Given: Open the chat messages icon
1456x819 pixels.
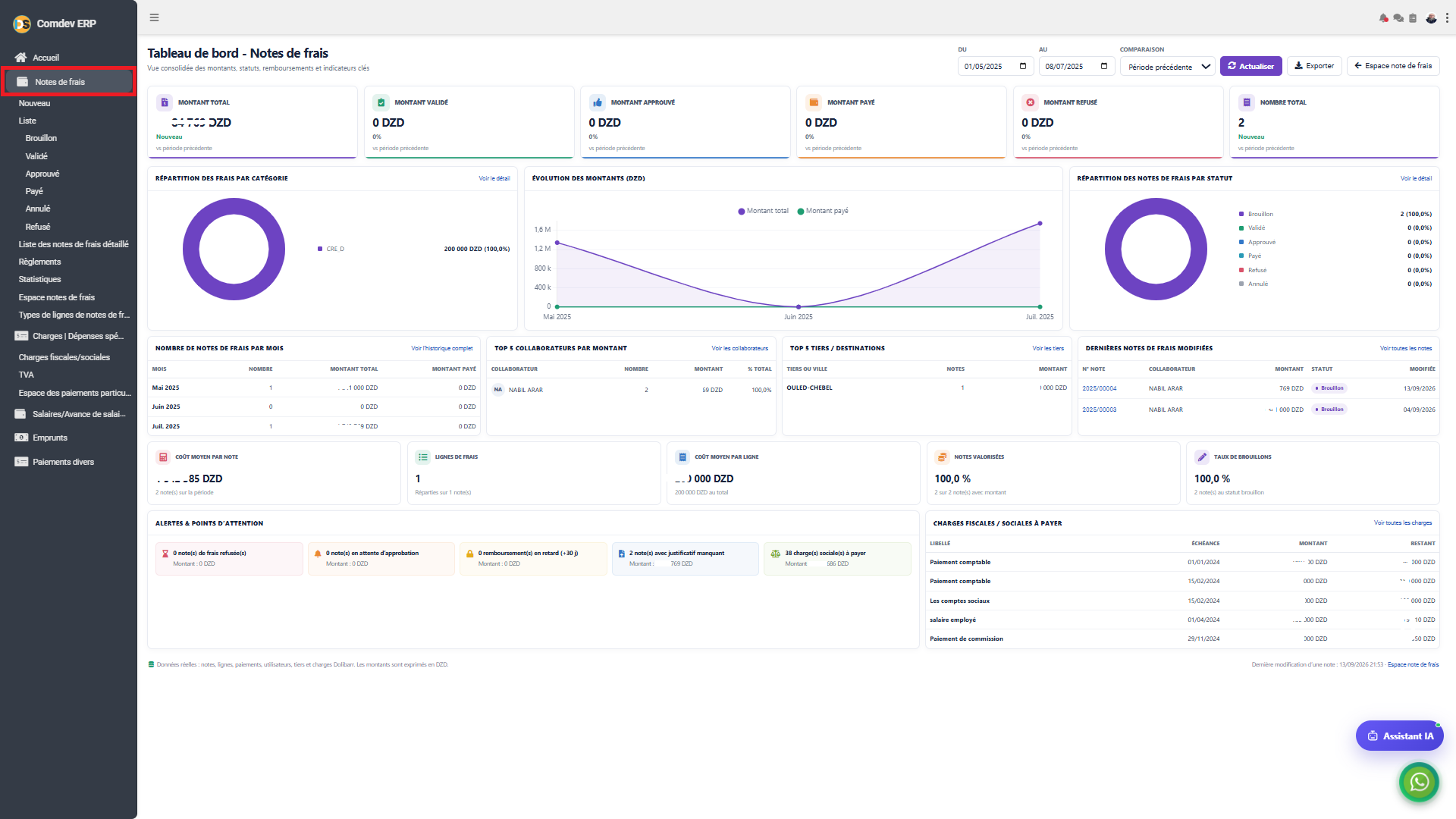Looking at the screenshot, I should pos(1398,18).
